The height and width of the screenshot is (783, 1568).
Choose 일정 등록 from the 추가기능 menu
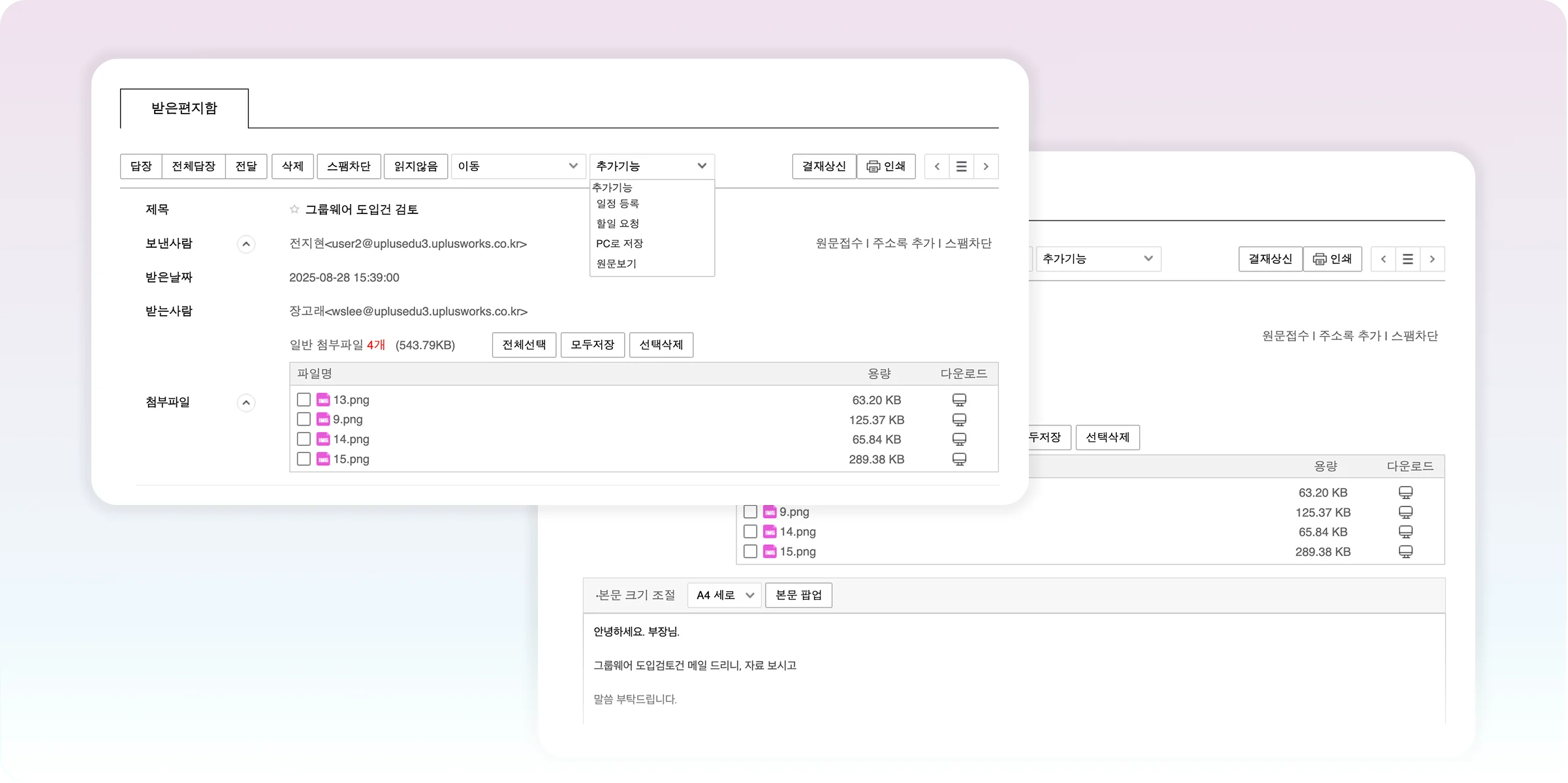click(618, 204)
